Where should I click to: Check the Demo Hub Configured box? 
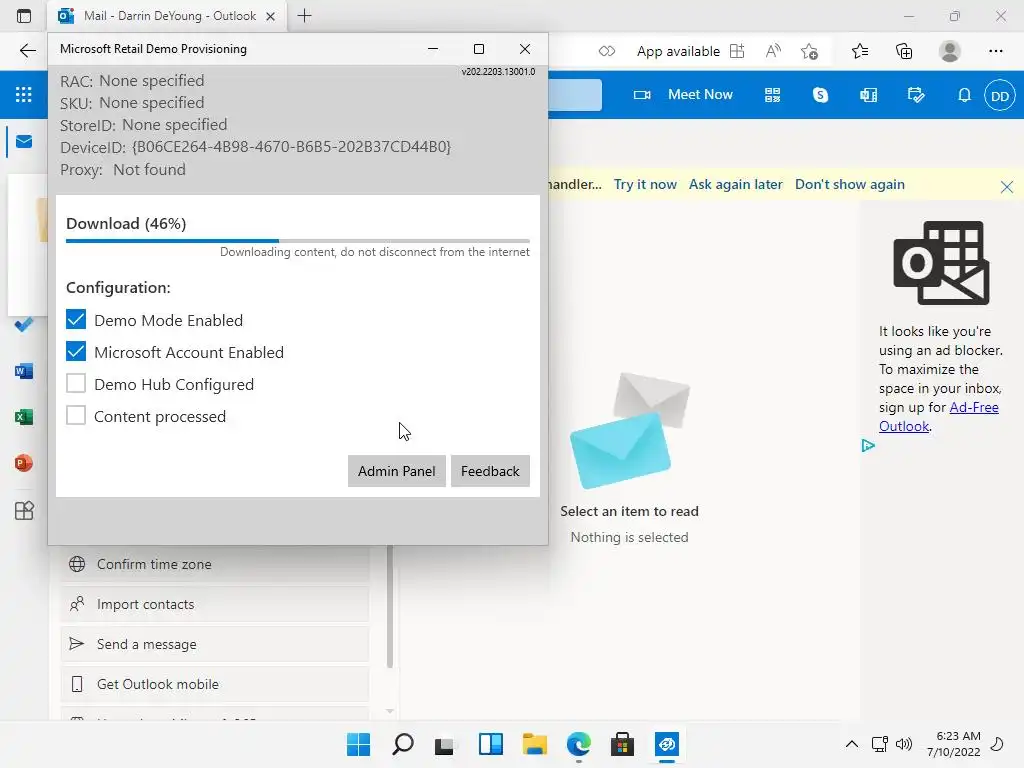tap(76, 383)
